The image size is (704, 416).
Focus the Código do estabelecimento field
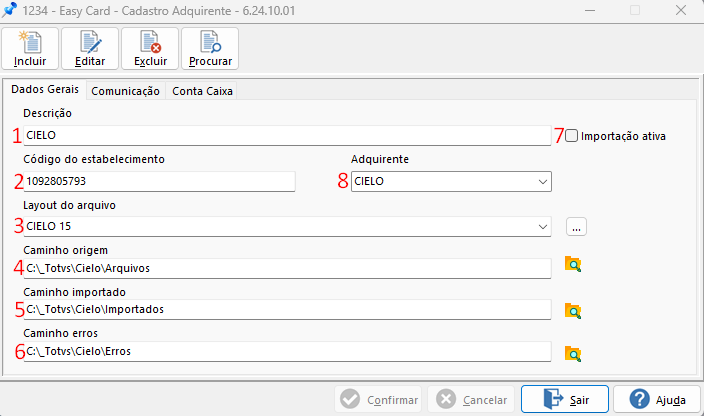coord(160,182)
